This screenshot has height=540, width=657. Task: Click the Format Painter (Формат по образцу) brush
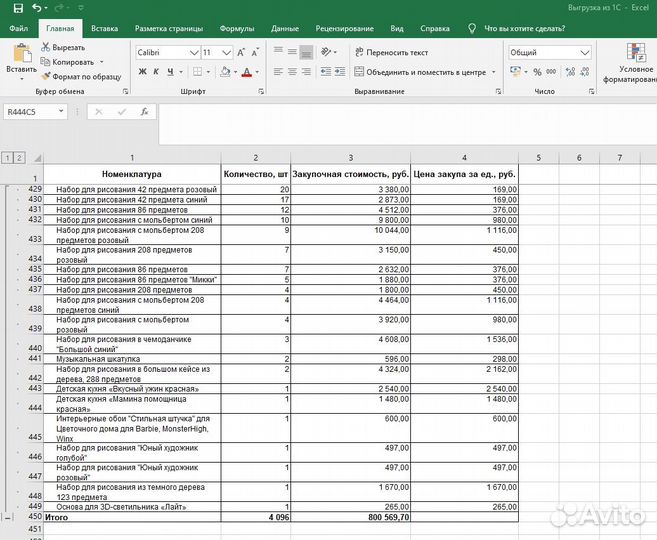point(45,75)
